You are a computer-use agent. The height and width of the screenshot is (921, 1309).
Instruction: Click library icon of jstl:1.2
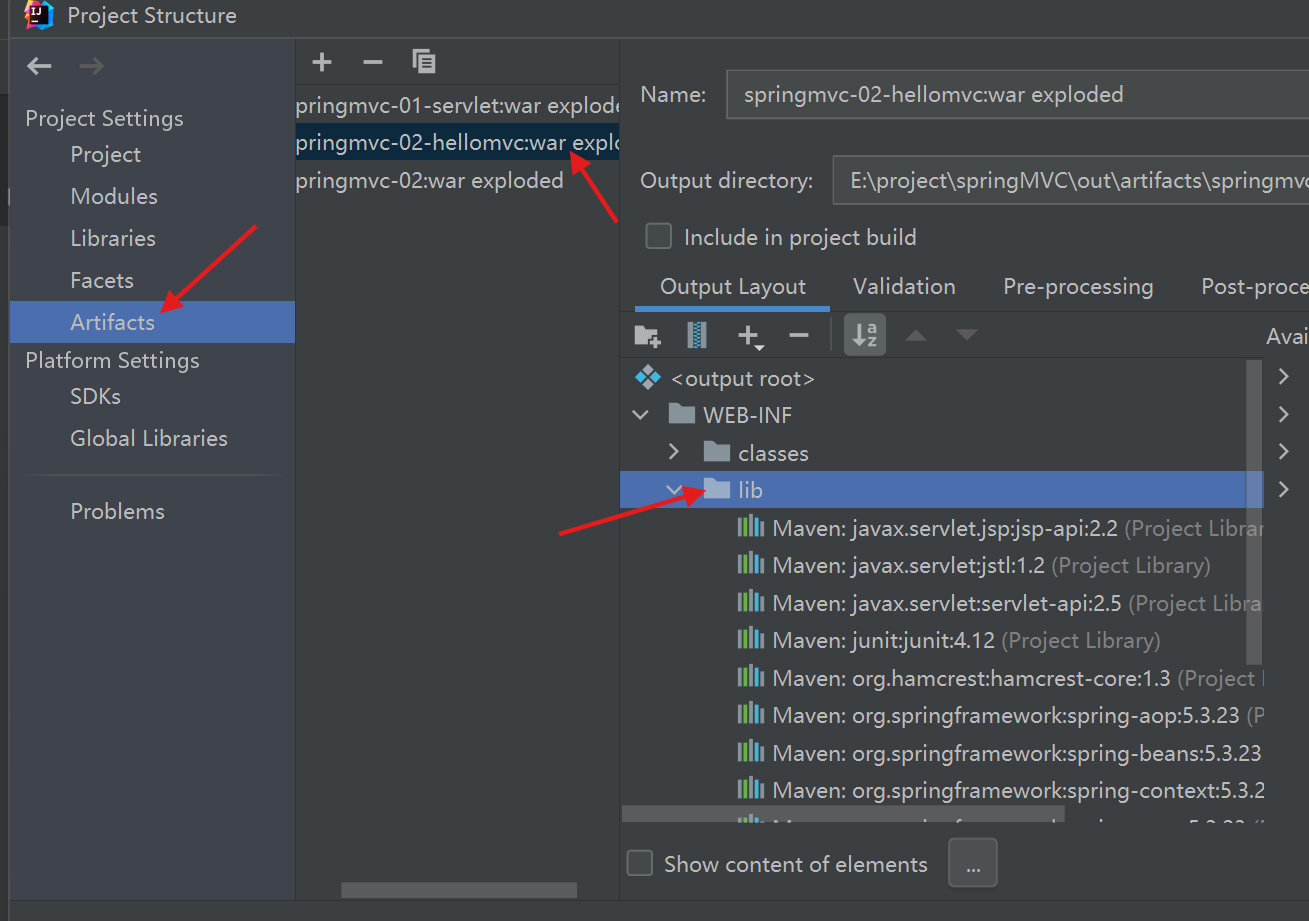(x=750, y=565)
